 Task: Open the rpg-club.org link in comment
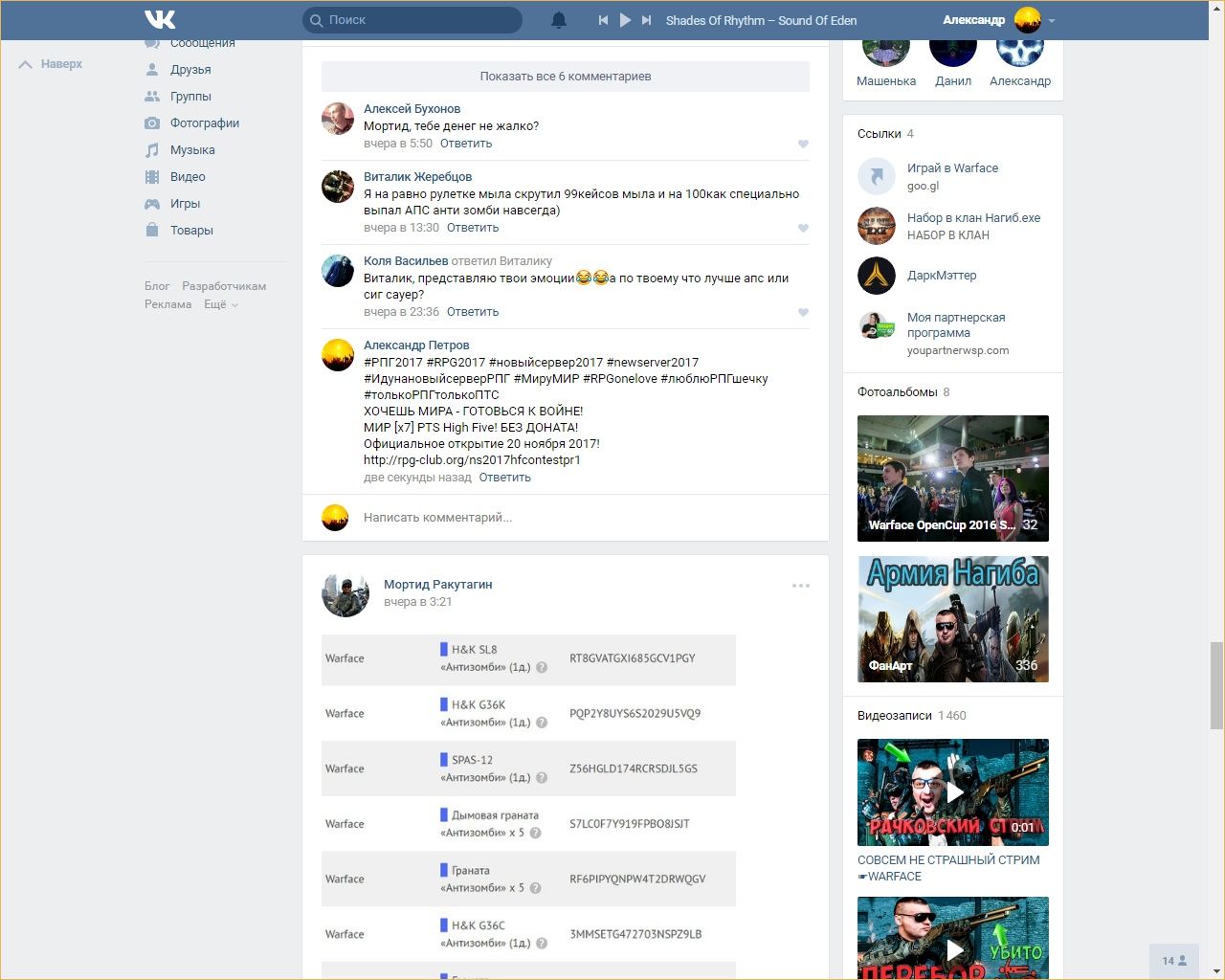472,460
